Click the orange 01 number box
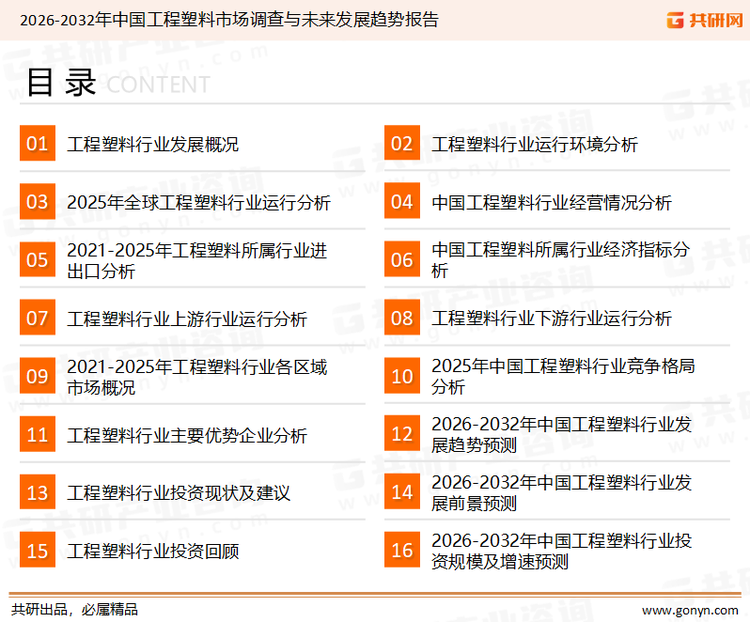 (37, 143)
